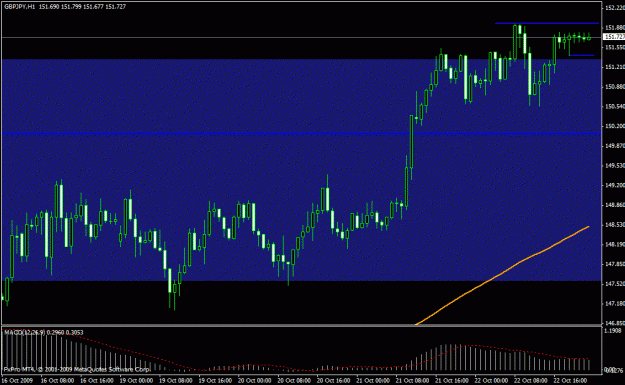Click the 150.88 price axis label

tap(615, 86)
